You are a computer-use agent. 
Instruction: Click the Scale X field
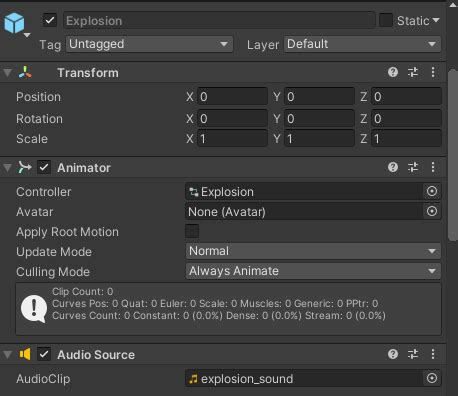(x=232, y=138)
